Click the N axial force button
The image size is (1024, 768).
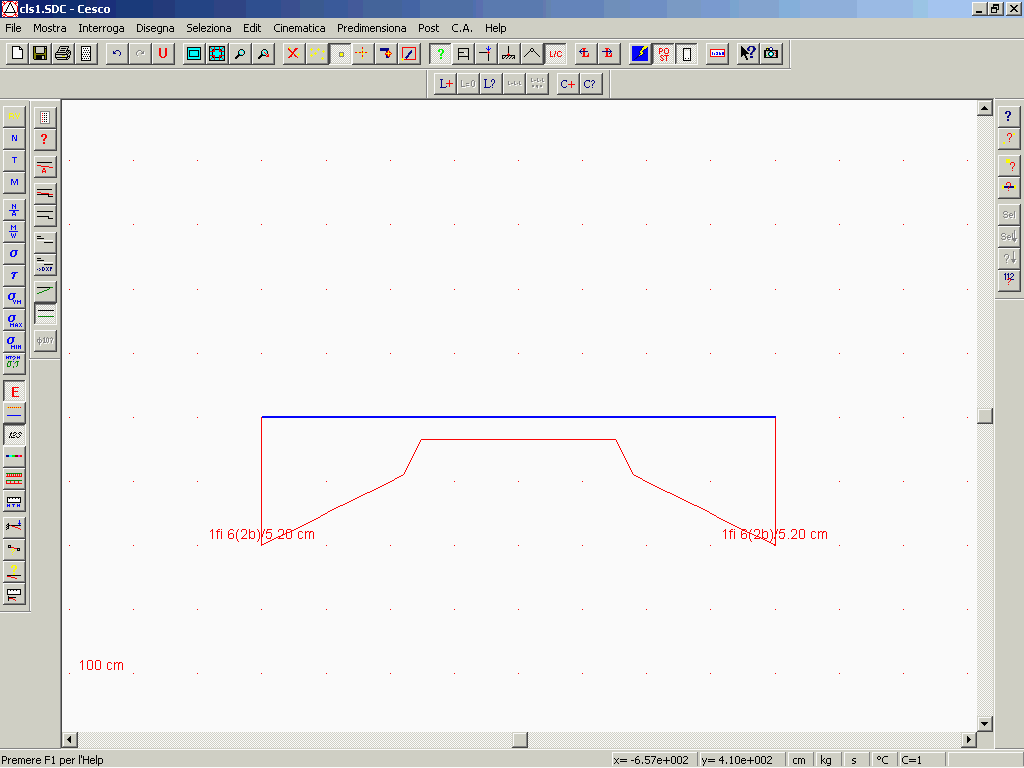click(x=14, y=138)
